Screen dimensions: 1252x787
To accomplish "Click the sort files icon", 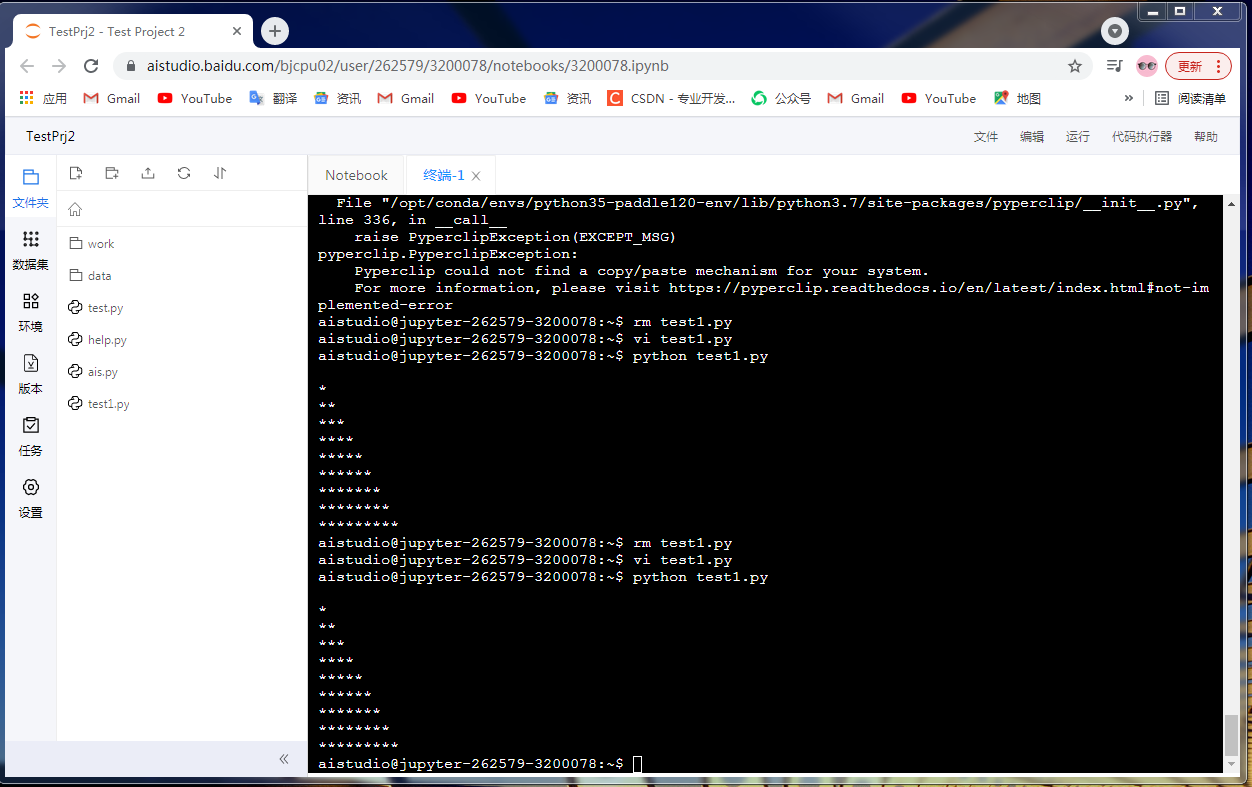I will (220, 173).
